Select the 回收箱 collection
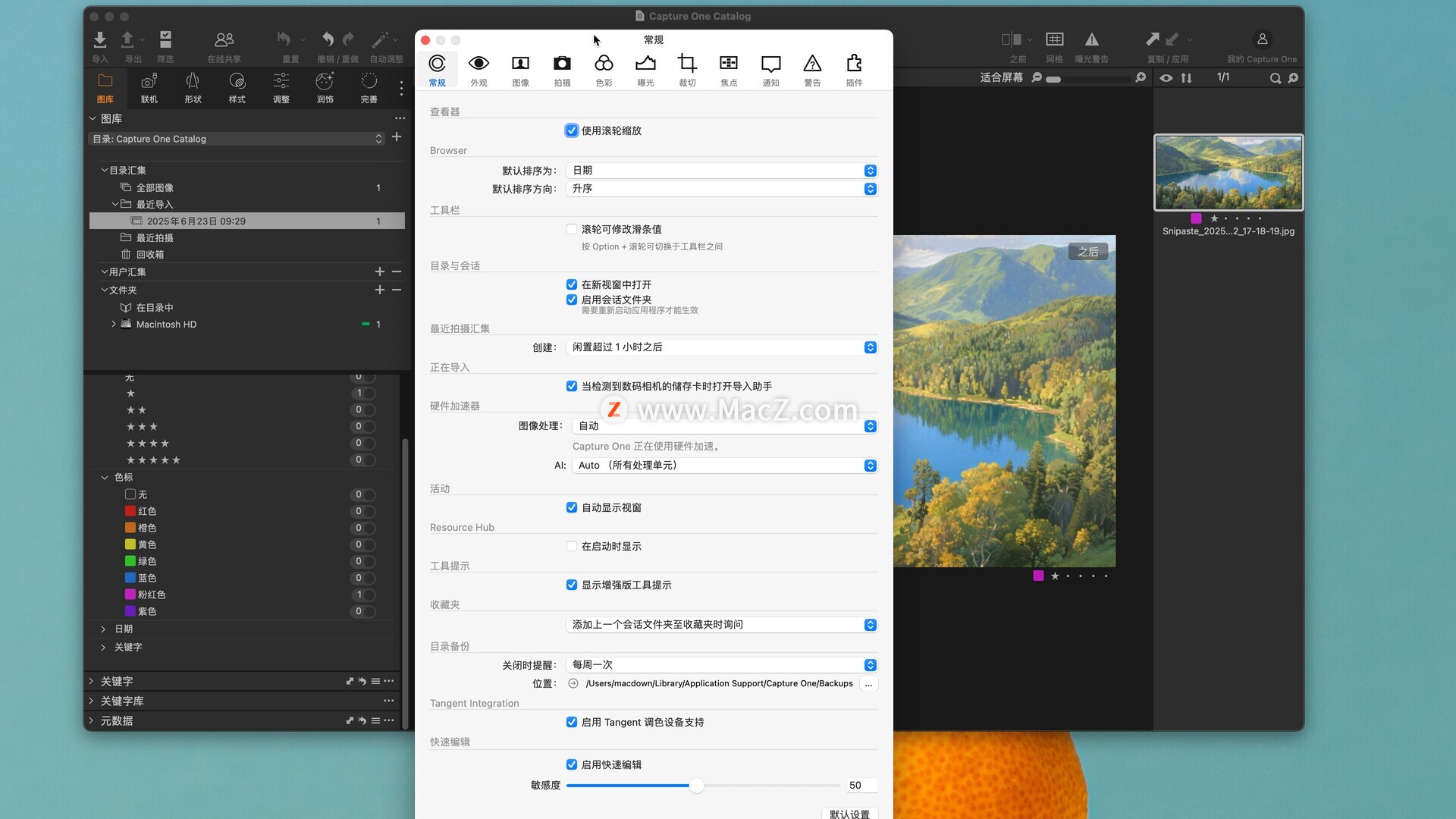 pyautogui.click(x=150, y=254)
